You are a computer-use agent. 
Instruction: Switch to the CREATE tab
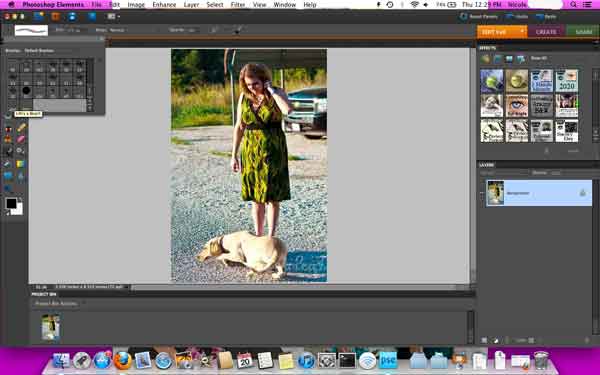546,32
